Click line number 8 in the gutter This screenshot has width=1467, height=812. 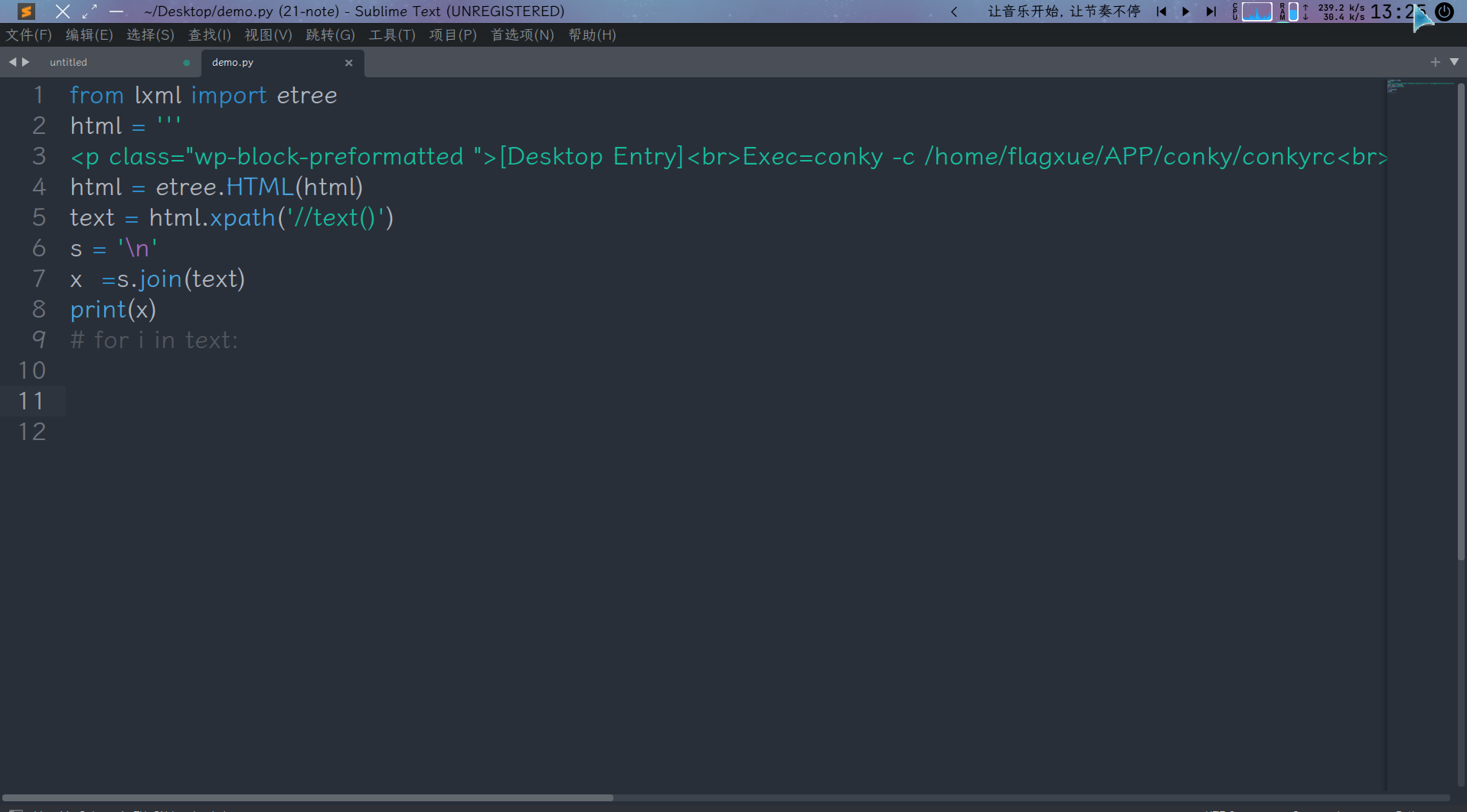pyautogui.click(x=38, y=309)
